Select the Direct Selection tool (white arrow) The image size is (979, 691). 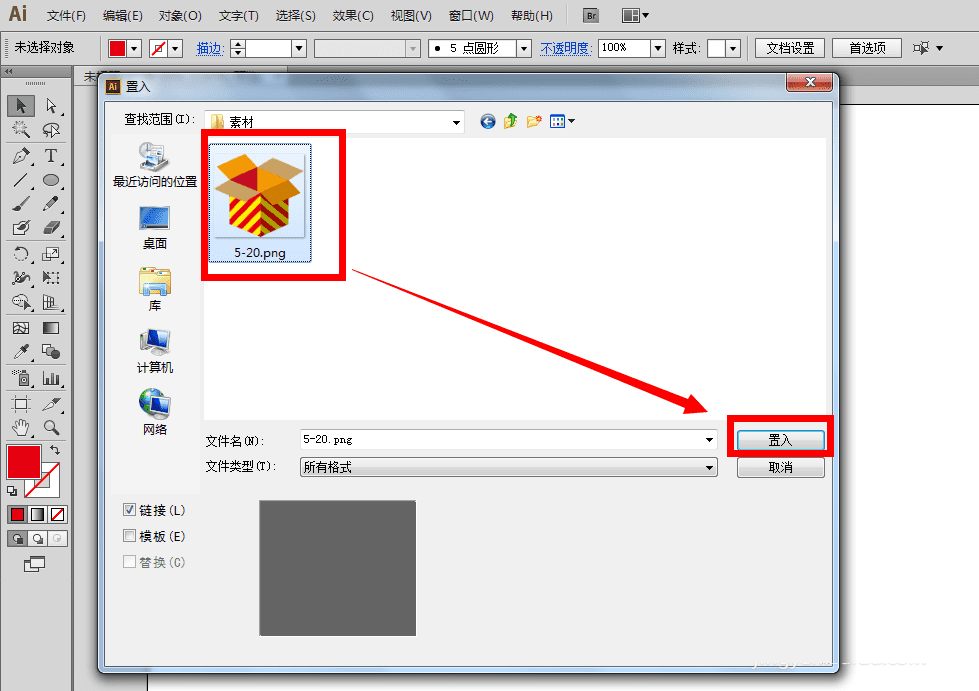[x=51, y=105]
